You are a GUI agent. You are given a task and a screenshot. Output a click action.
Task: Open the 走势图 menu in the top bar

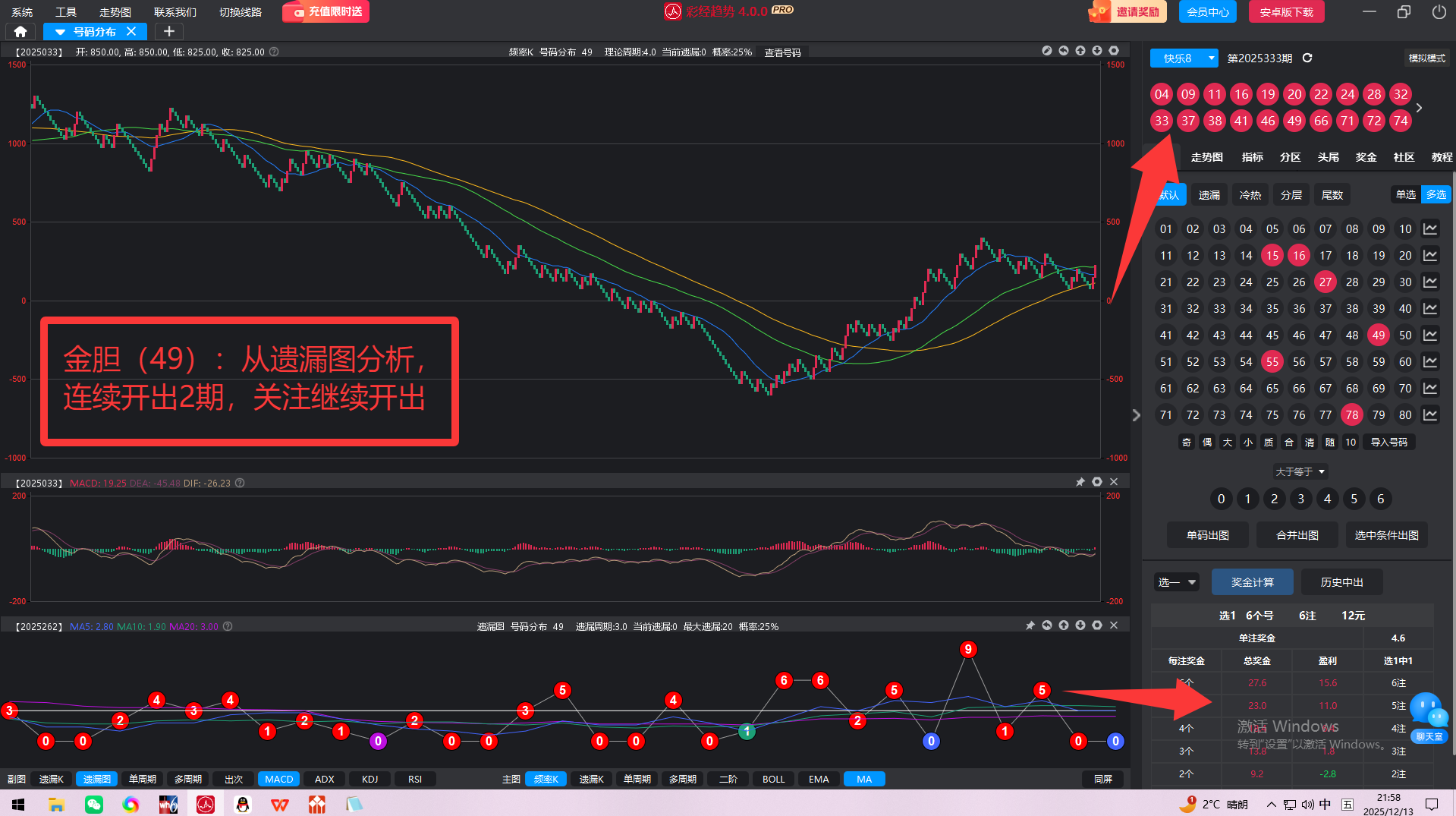115,12
